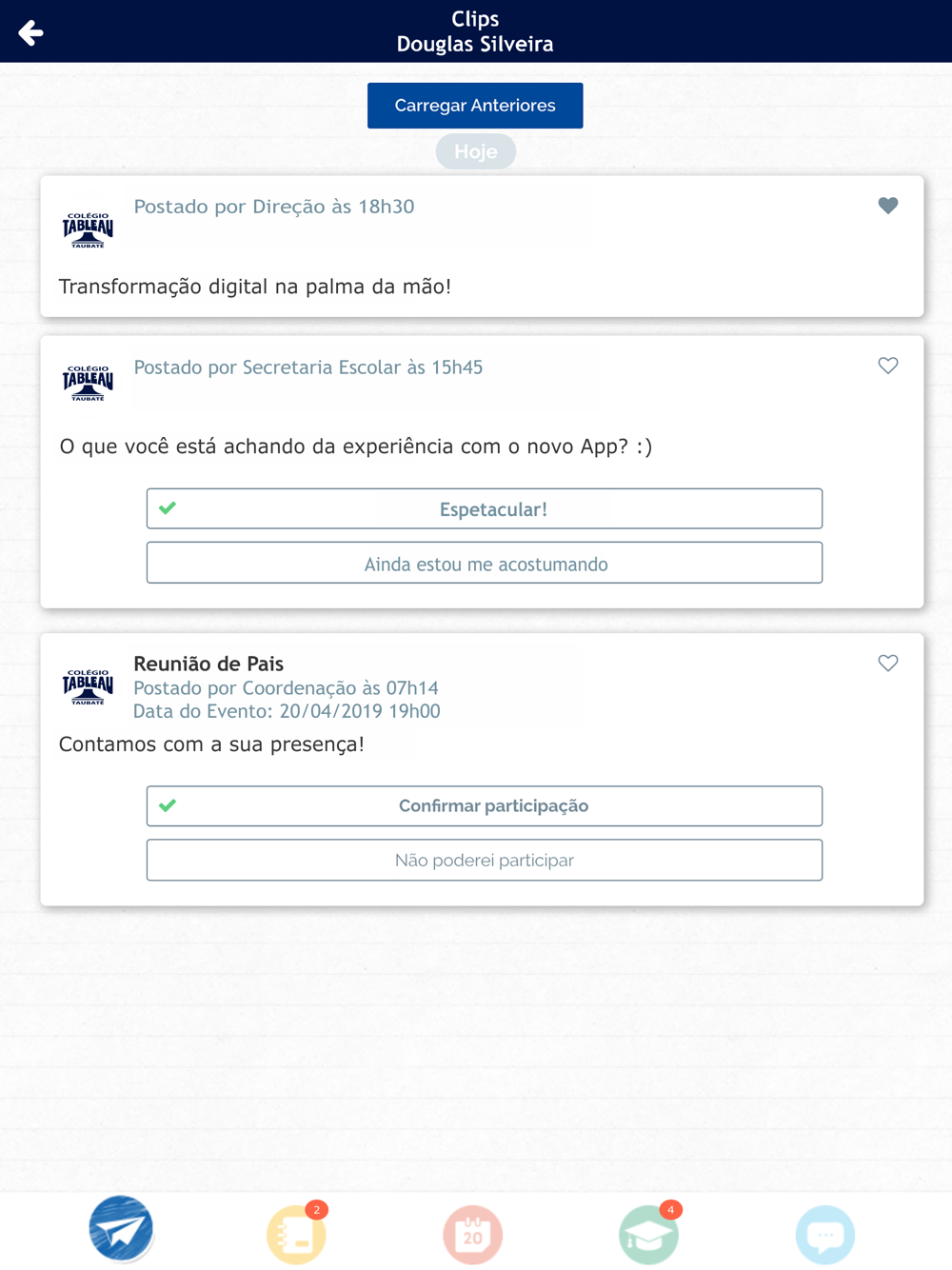Tap the Tableau logo on Reunião de Pais

(88, 686)
